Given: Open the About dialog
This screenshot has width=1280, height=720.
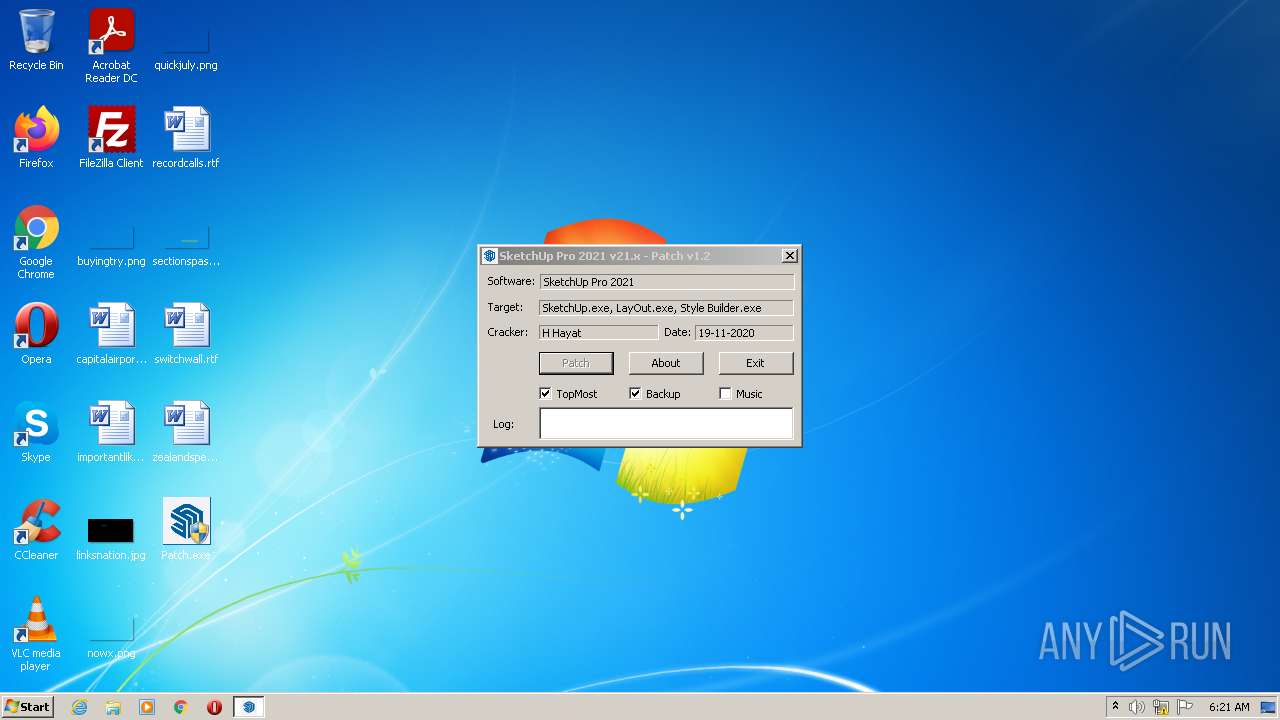Looking at the screenshot, I should point(666,363).
